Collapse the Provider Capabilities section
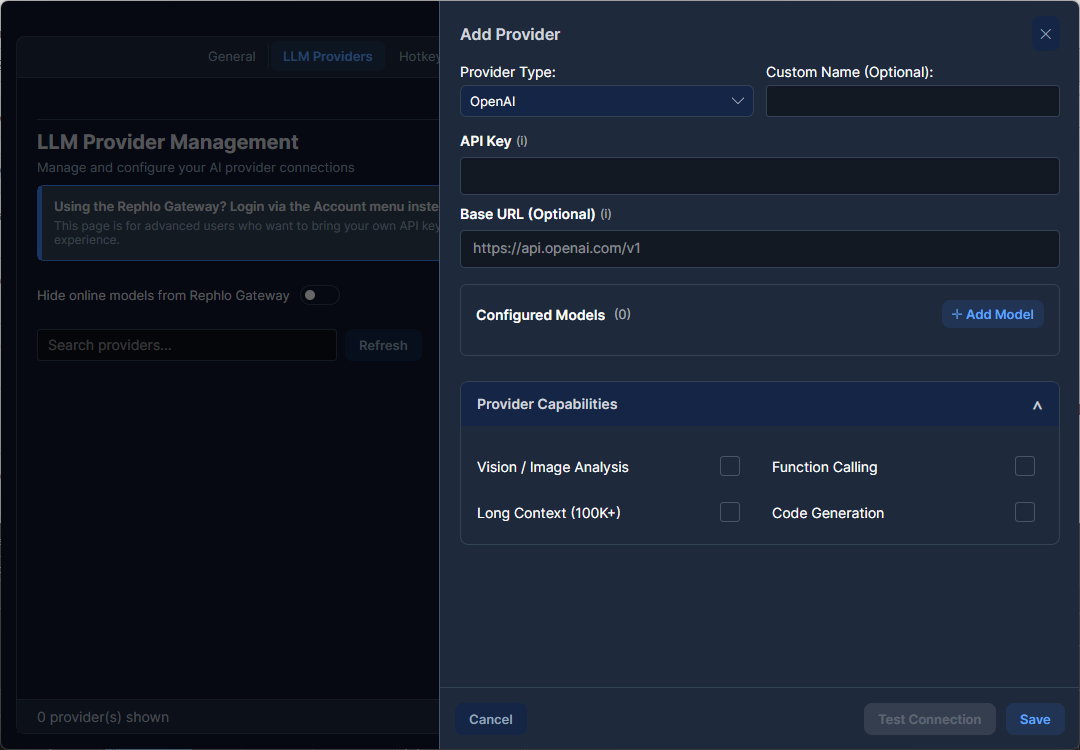The height and width of the screenshot is (750, 1080). [1037, 405]
